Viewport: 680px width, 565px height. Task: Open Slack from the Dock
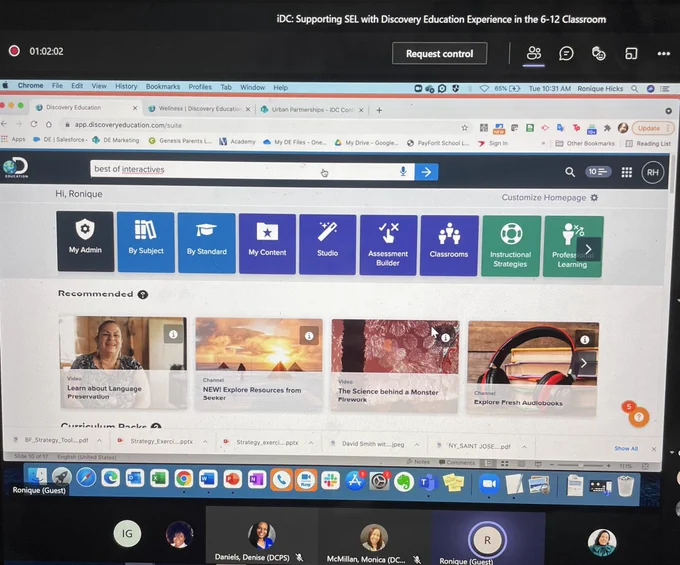pos(330,480)
